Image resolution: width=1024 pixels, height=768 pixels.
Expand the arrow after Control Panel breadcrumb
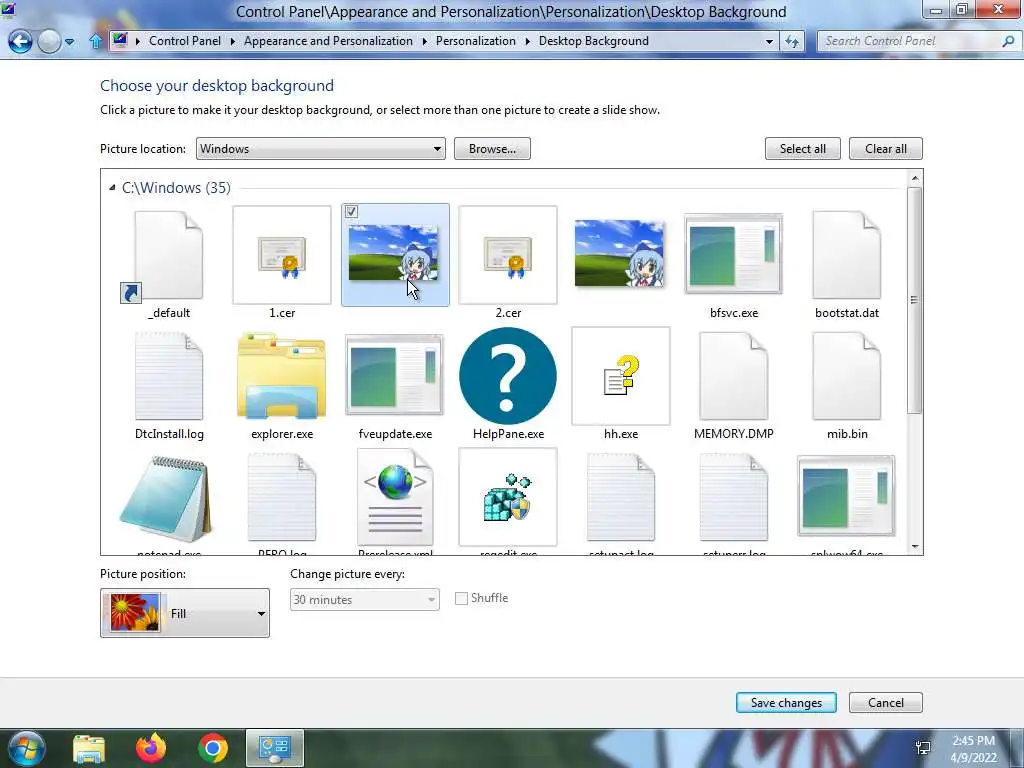tap(232, 41)
